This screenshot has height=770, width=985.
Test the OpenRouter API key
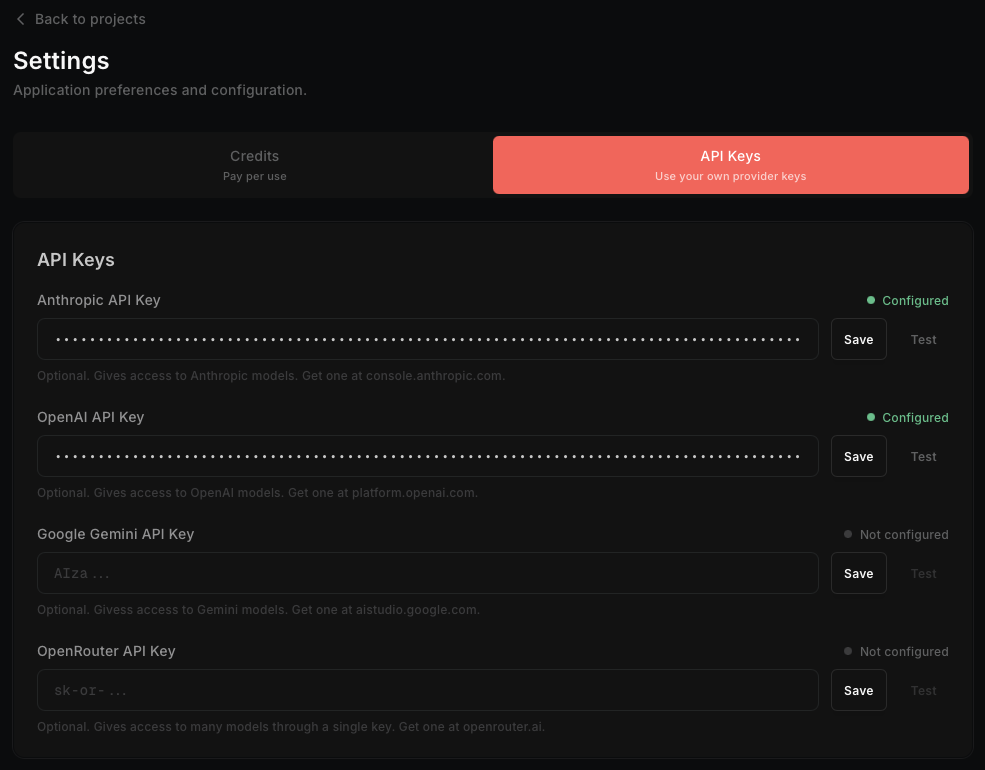[x=923, y=690]
